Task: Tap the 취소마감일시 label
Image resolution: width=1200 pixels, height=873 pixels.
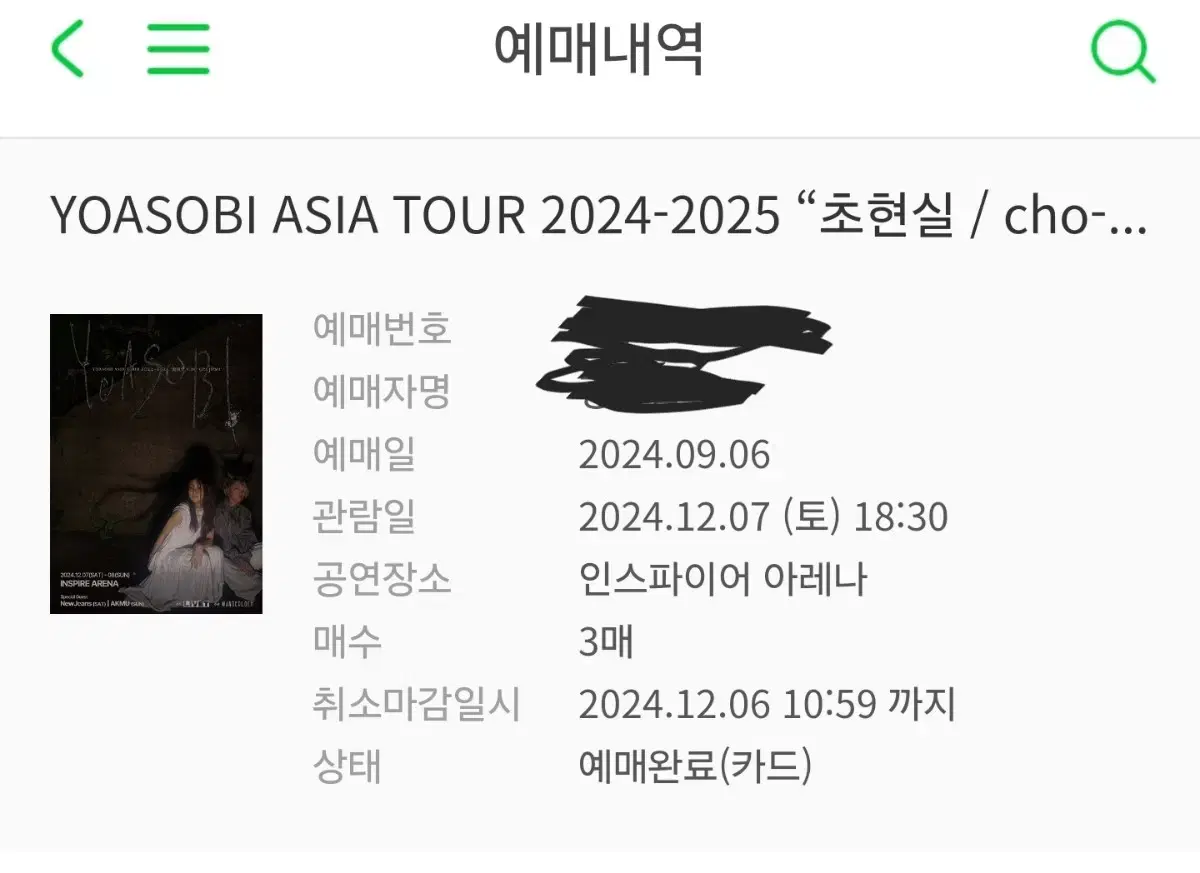Action: tap(417, 705)
